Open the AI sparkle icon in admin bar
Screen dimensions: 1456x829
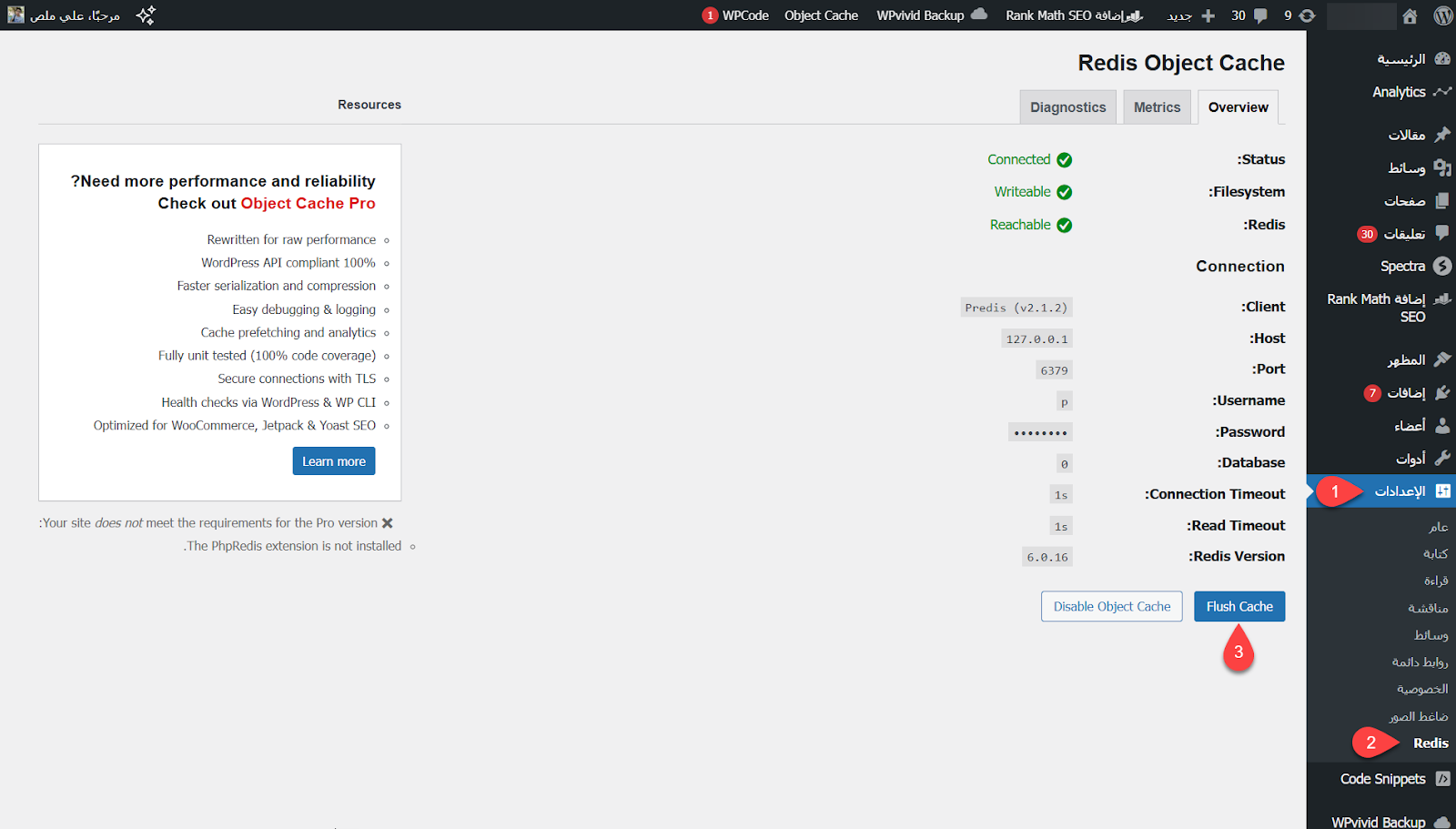146,15
